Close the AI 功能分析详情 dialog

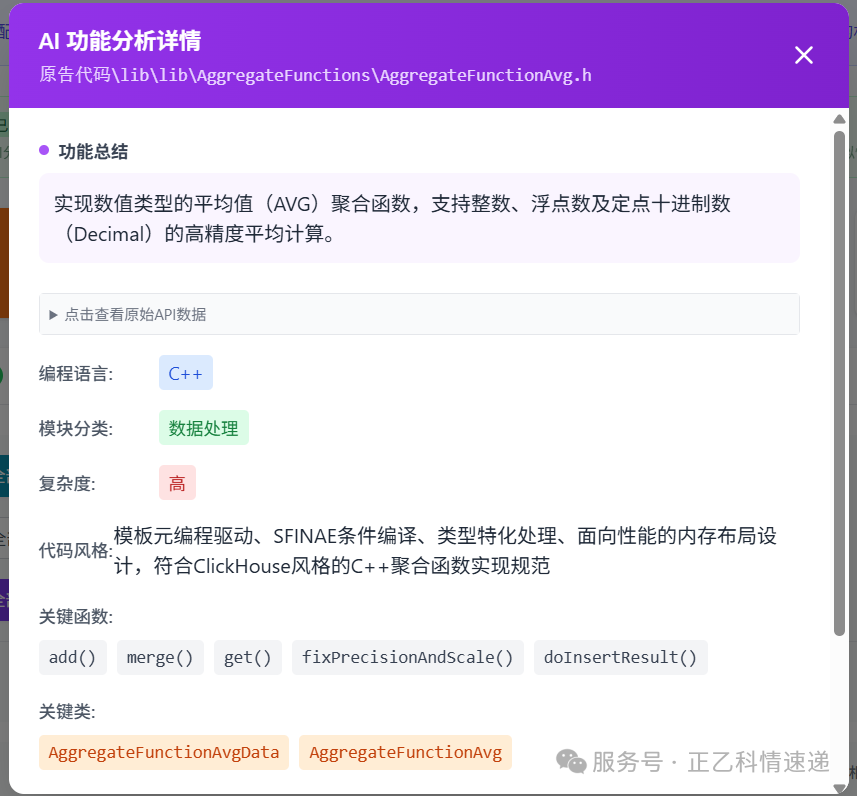point(804,55)
